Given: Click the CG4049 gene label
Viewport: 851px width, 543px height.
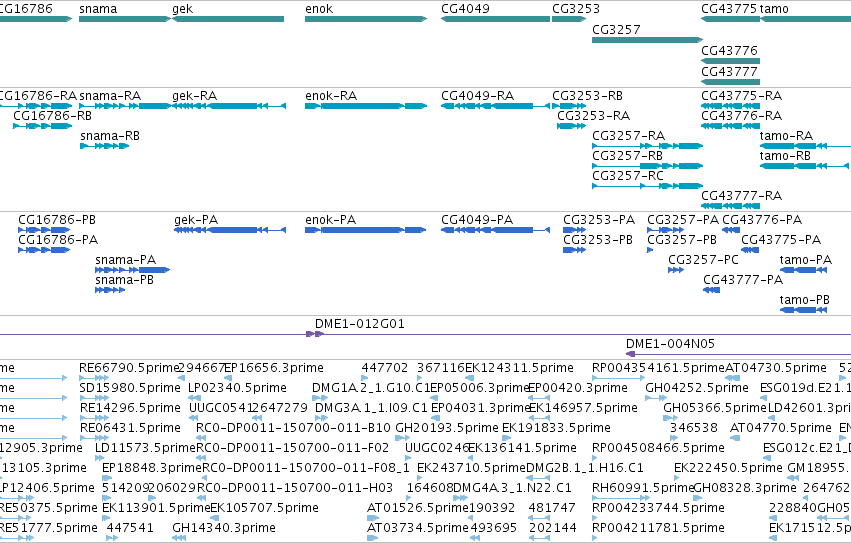Looking at the screenshot, I should tap(465, 9).
